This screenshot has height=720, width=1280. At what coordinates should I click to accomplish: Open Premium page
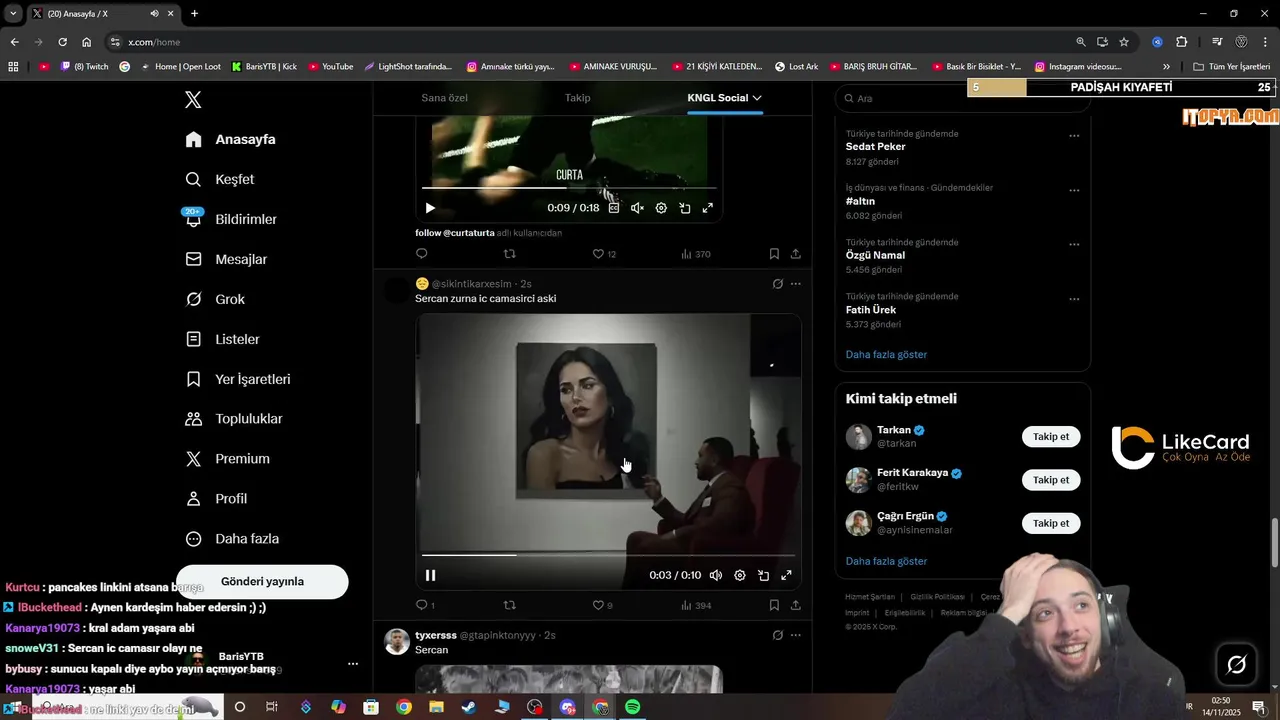coord(228,459)
